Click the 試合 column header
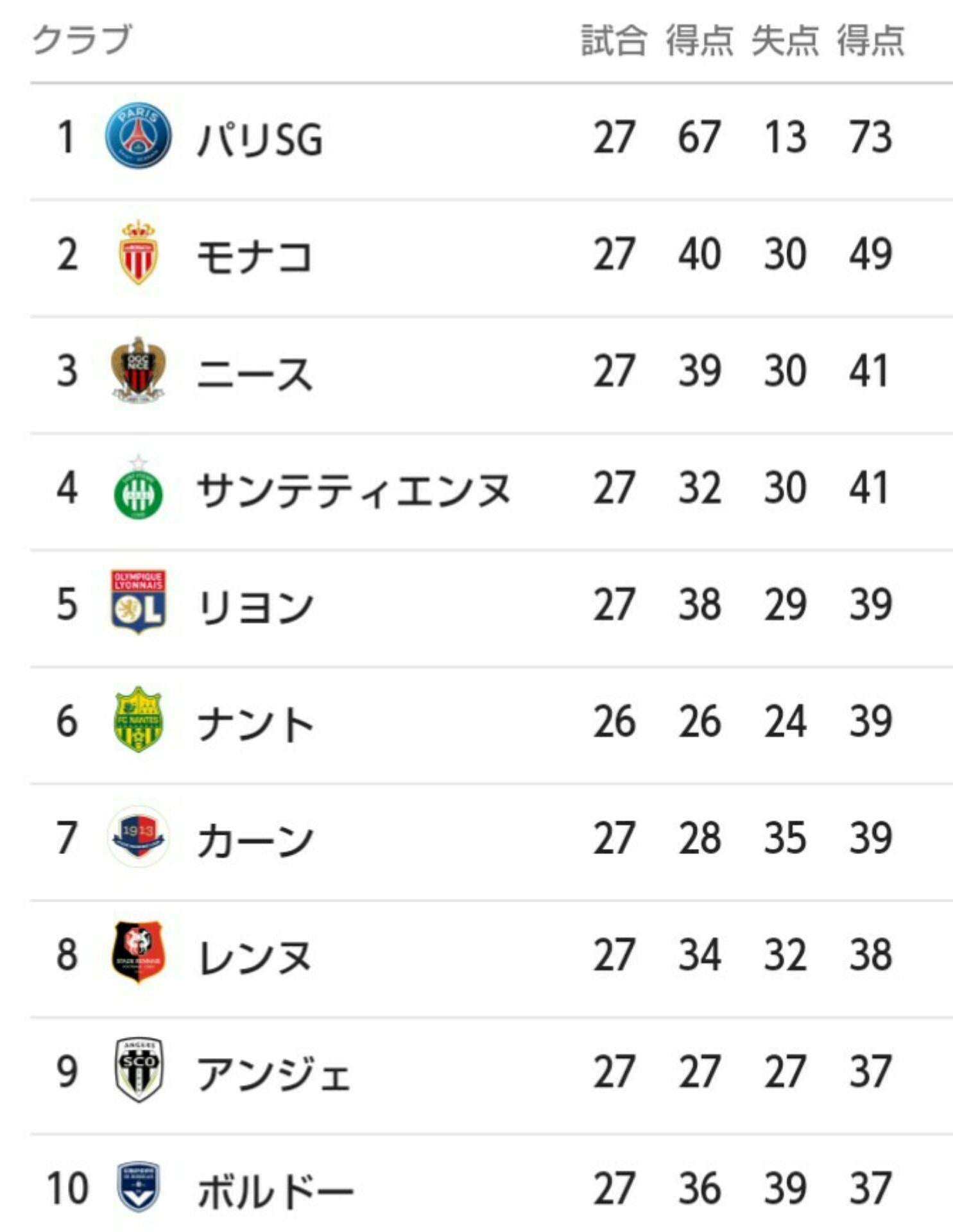The height and width of the screenshot is (1232, 953). [613, 41]
